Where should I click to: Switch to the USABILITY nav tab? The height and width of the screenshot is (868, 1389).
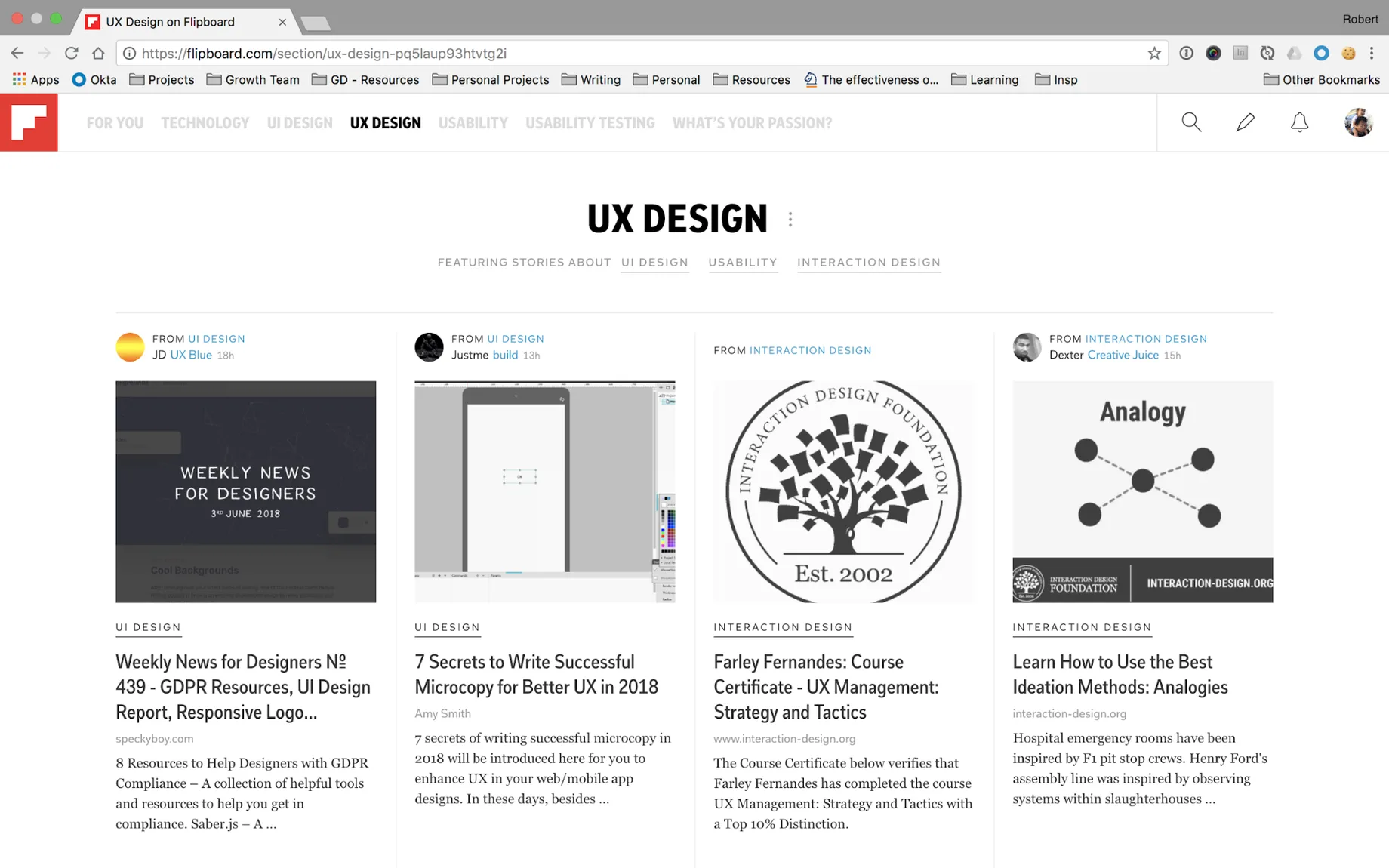[x=473, y=122]
